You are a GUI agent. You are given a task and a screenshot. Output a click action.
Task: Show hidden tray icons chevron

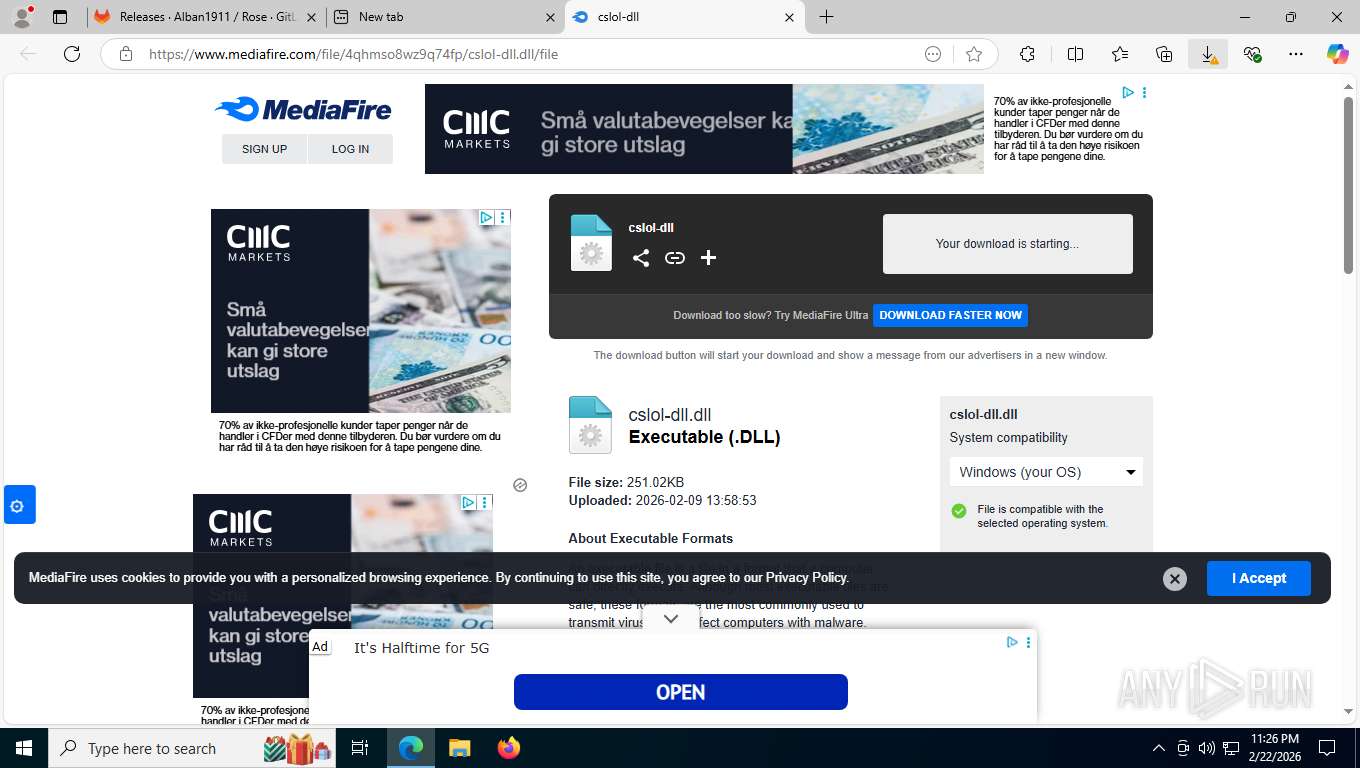[x=1159, y=748]
